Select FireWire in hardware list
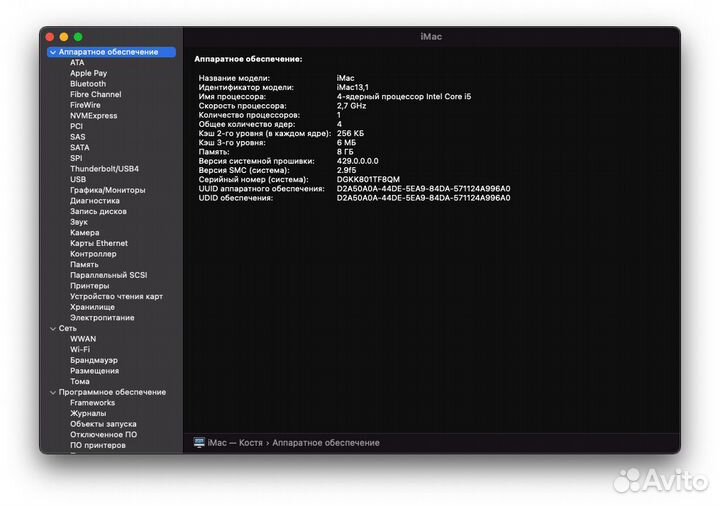This screenshot has height=506, width=720. tap(85, 105)
